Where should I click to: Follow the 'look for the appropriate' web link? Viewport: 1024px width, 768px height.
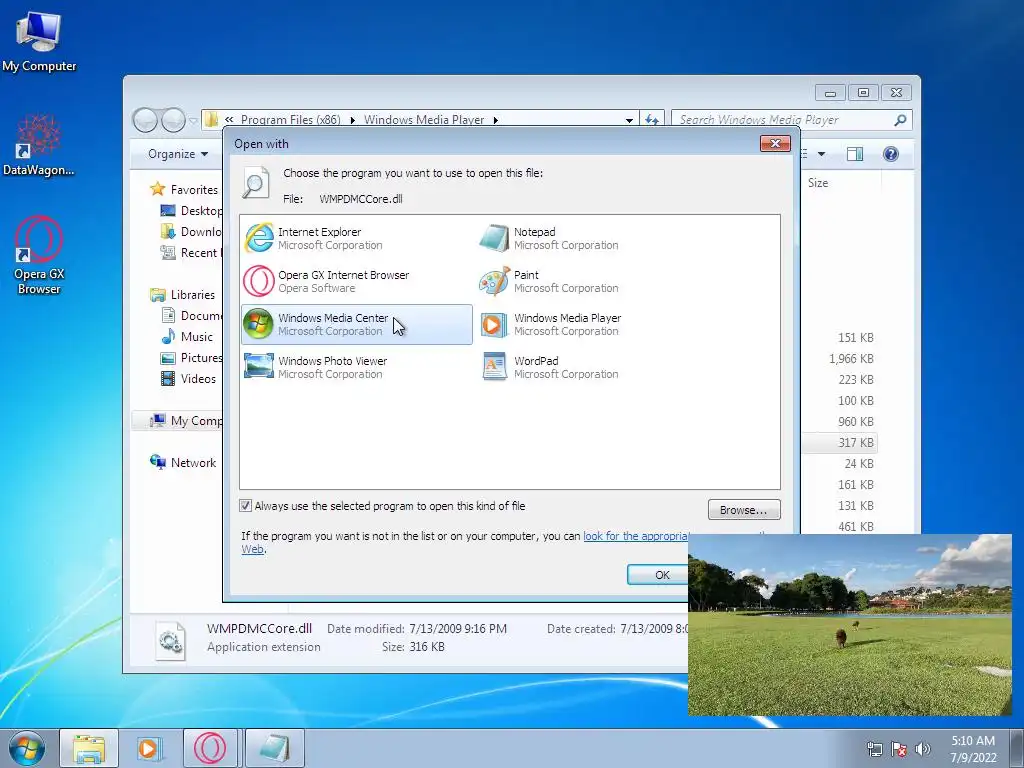pyautogui.click(x=636, y=536)
